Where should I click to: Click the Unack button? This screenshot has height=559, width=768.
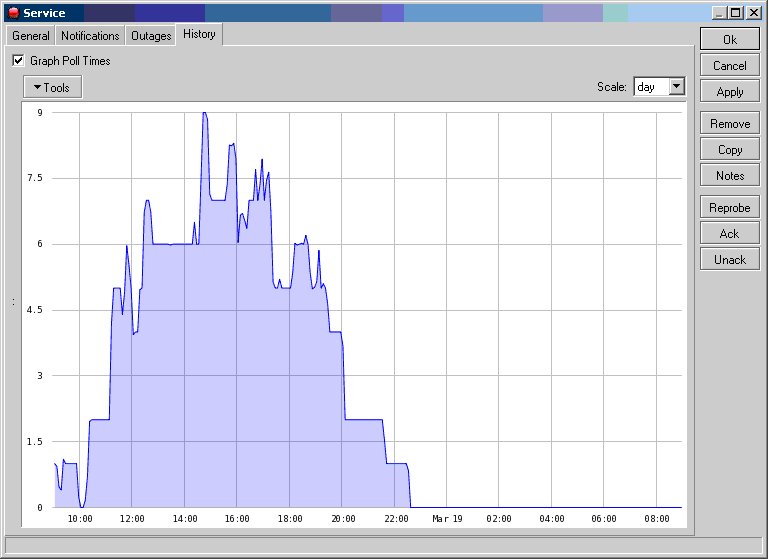[730, 260]
